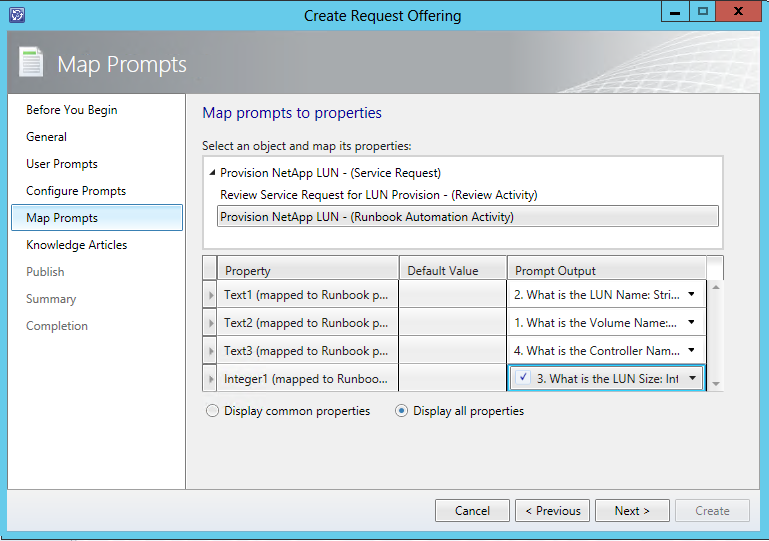Click the Previous button

tap(553, 511)
